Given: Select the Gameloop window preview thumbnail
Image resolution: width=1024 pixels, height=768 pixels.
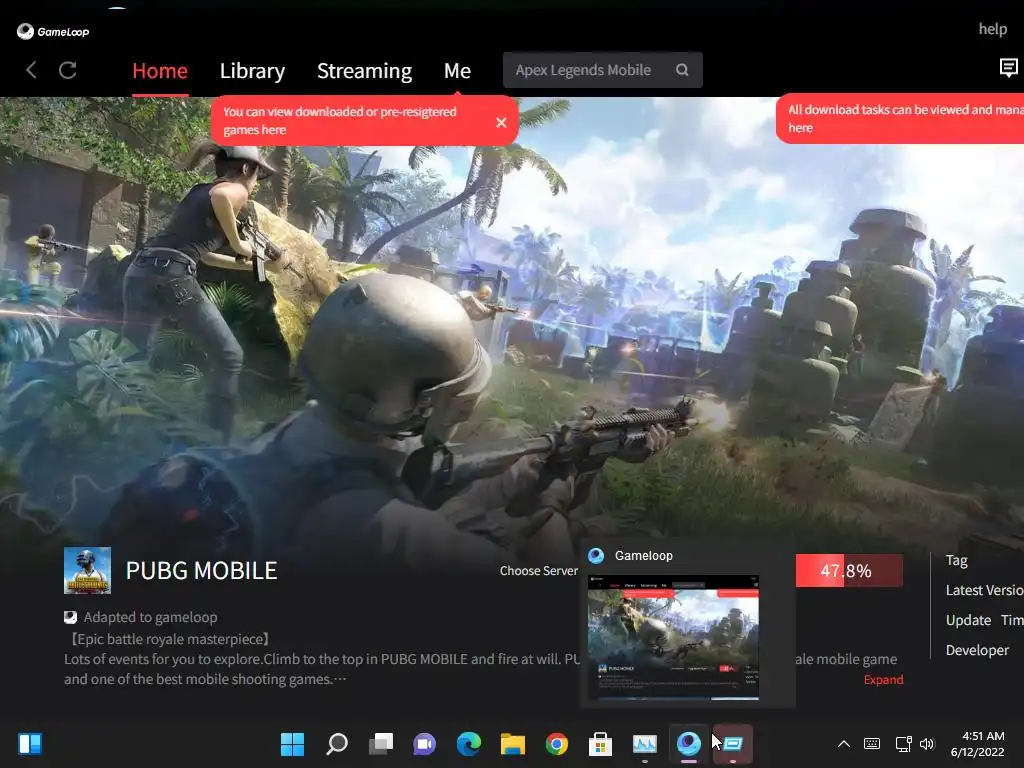Looking at the screenshot, I should tap(673, 637).
